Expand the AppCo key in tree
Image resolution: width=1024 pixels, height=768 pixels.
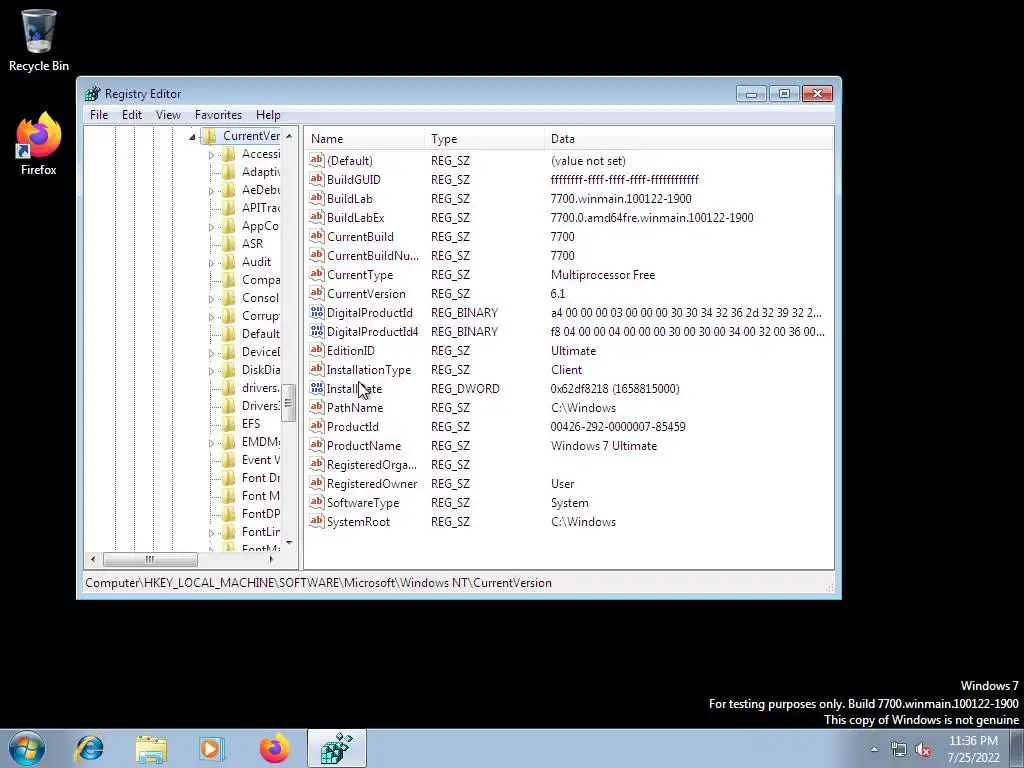point(211,227)
